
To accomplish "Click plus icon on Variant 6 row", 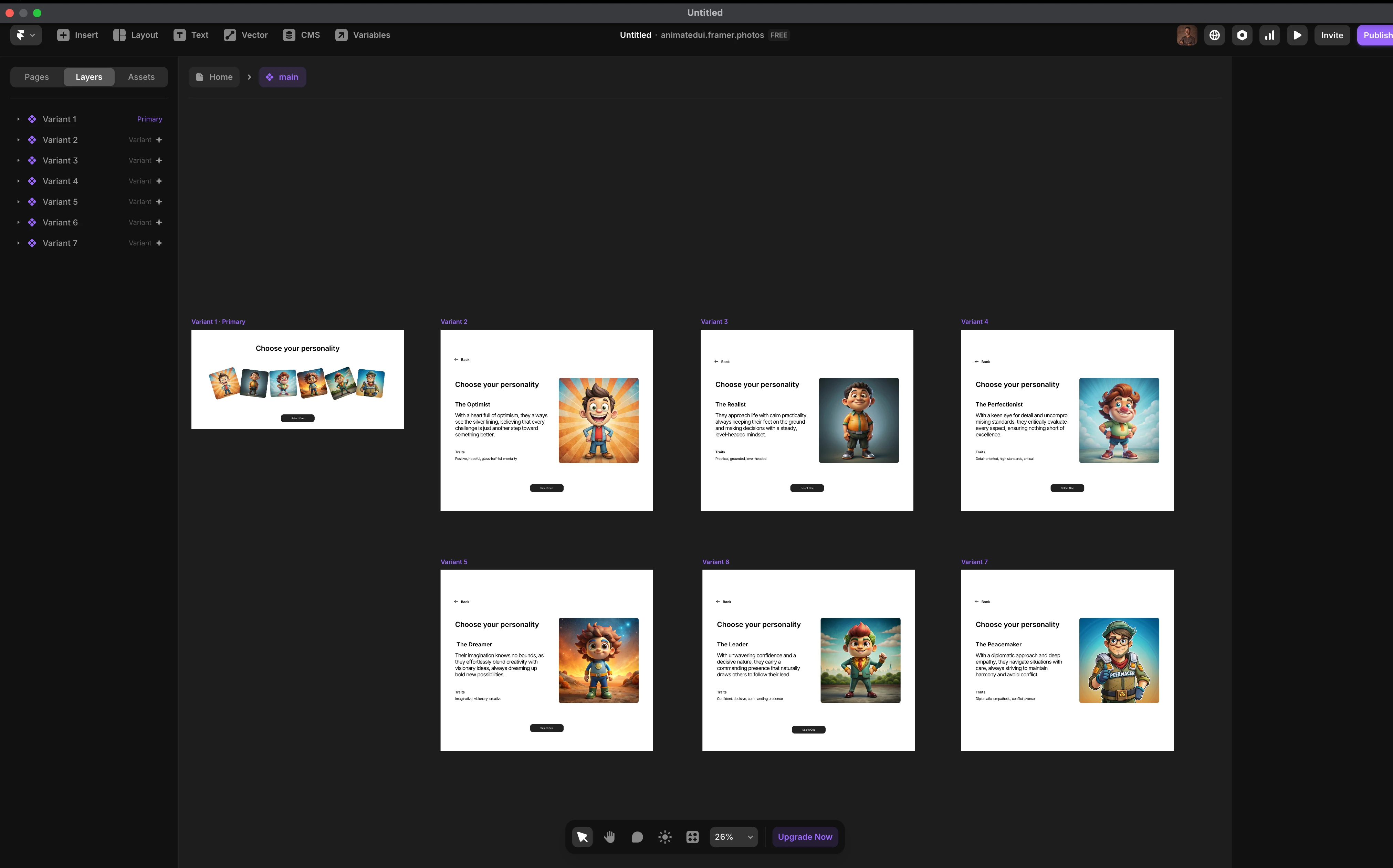I will pos(159,223).
